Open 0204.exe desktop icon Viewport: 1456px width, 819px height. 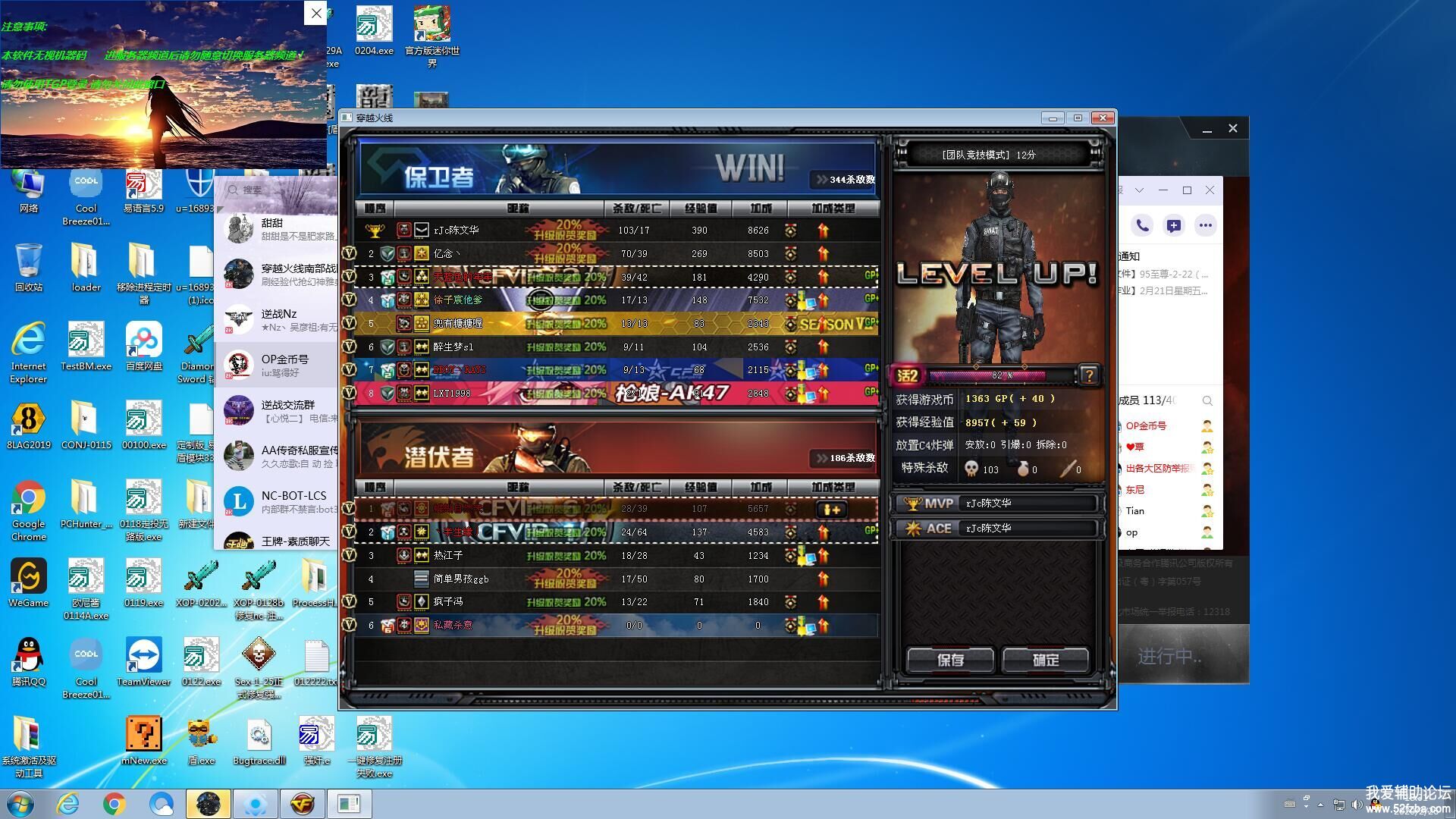(375, 31)
